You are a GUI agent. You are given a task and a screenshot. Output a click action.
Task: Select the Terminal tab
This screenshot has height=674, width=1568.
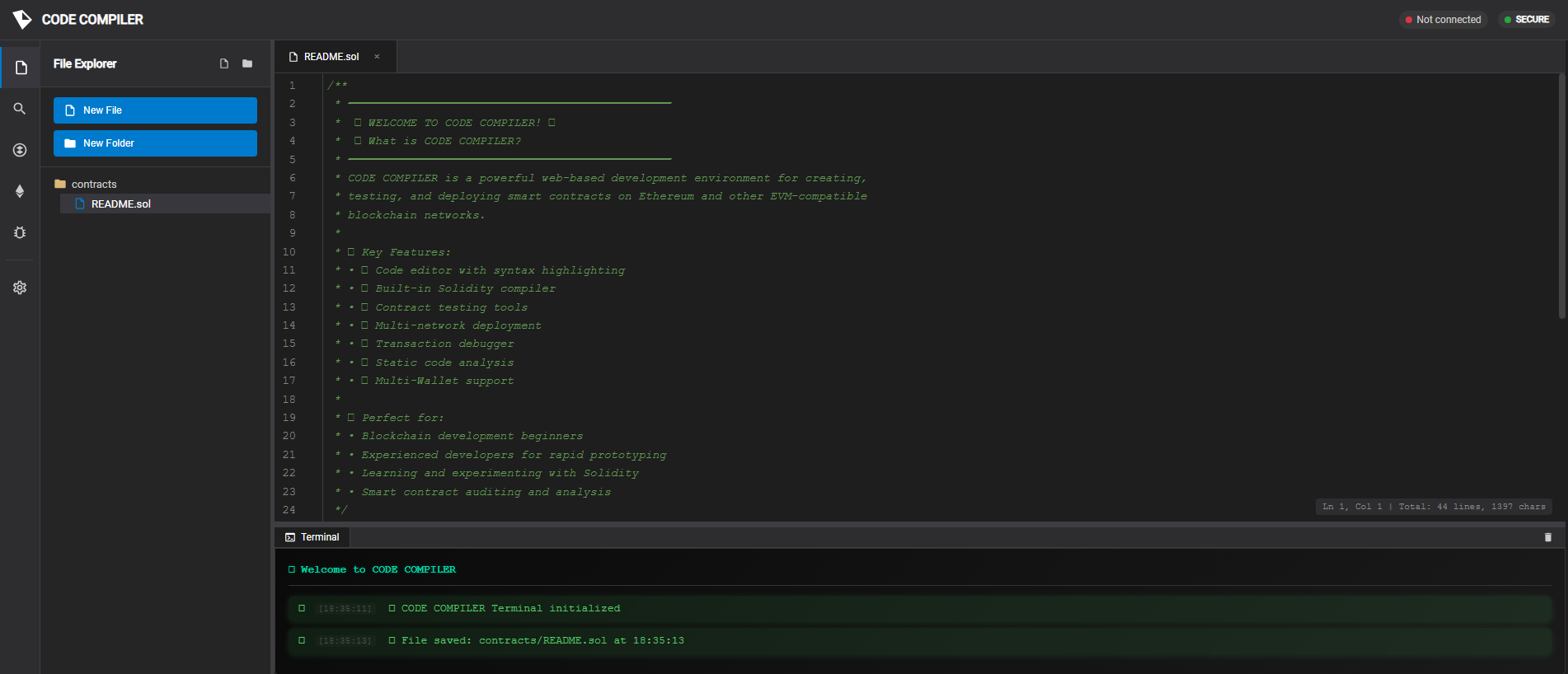coord(312,537)
